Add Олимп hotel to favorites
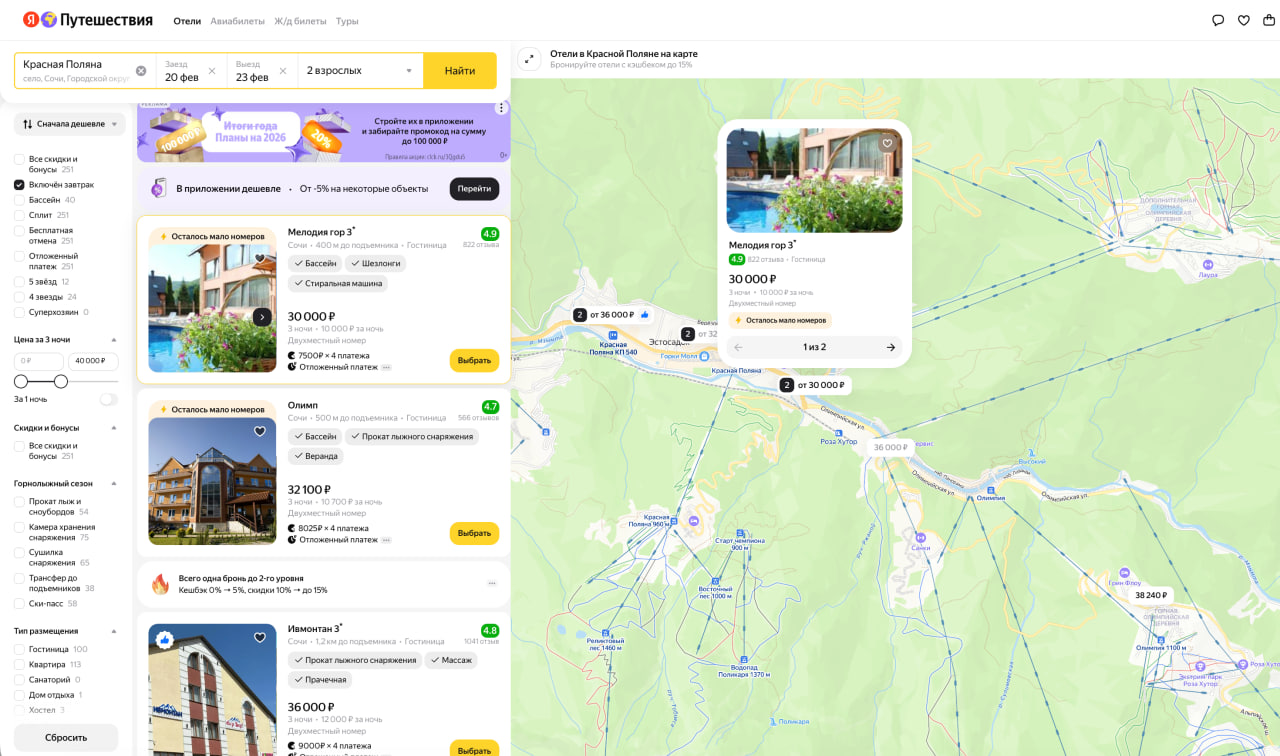The width and height of the screenshot is (1280, 756). [260, 432]
